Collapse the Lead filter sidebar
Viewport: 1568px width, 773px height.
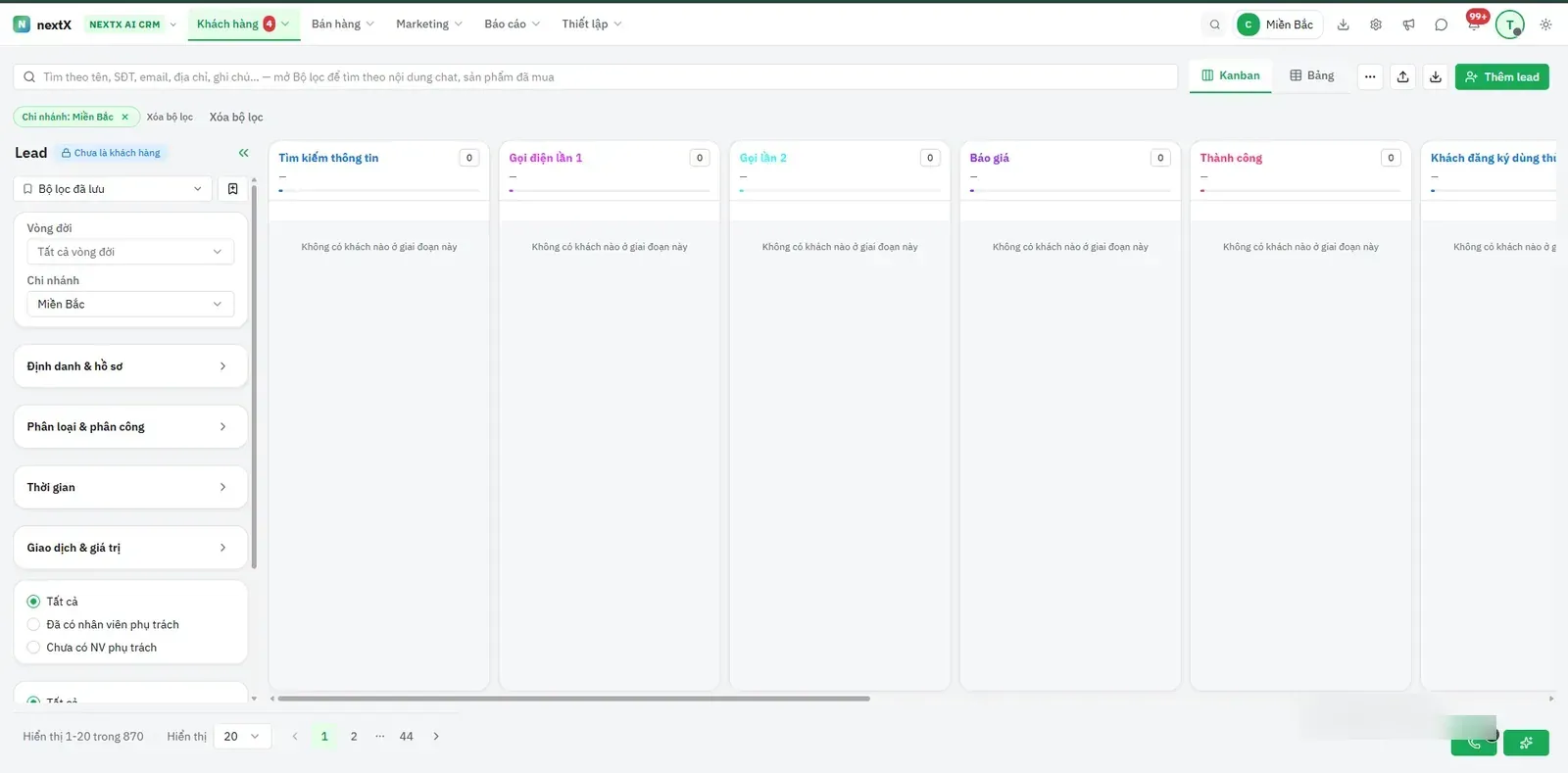(x=244, y=153)
